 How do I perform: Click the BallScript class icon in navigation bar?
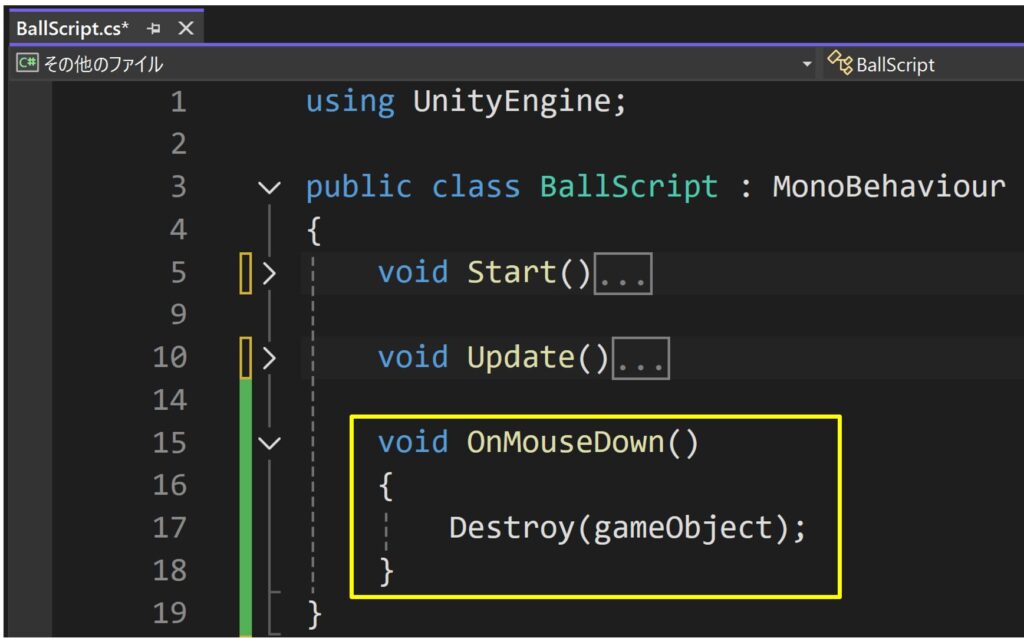pos(840,64)
